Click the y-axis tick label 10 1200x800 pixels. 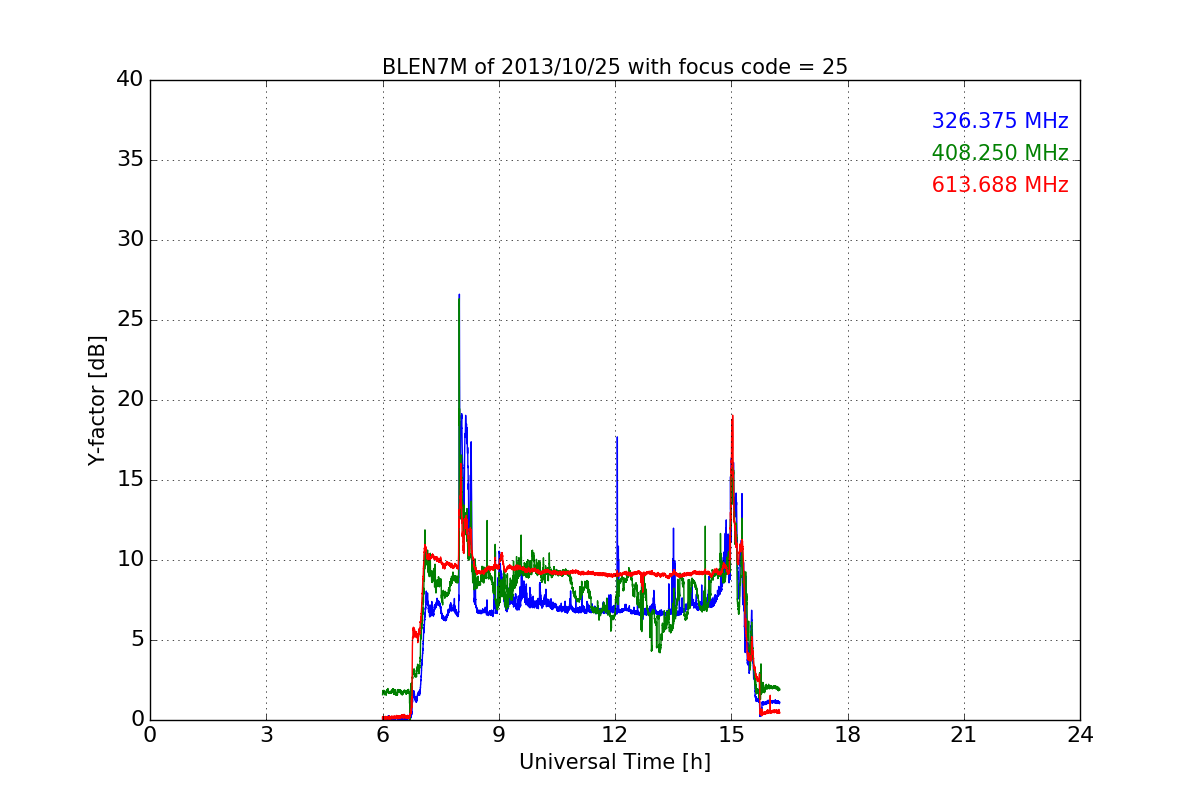coord(131,560)
